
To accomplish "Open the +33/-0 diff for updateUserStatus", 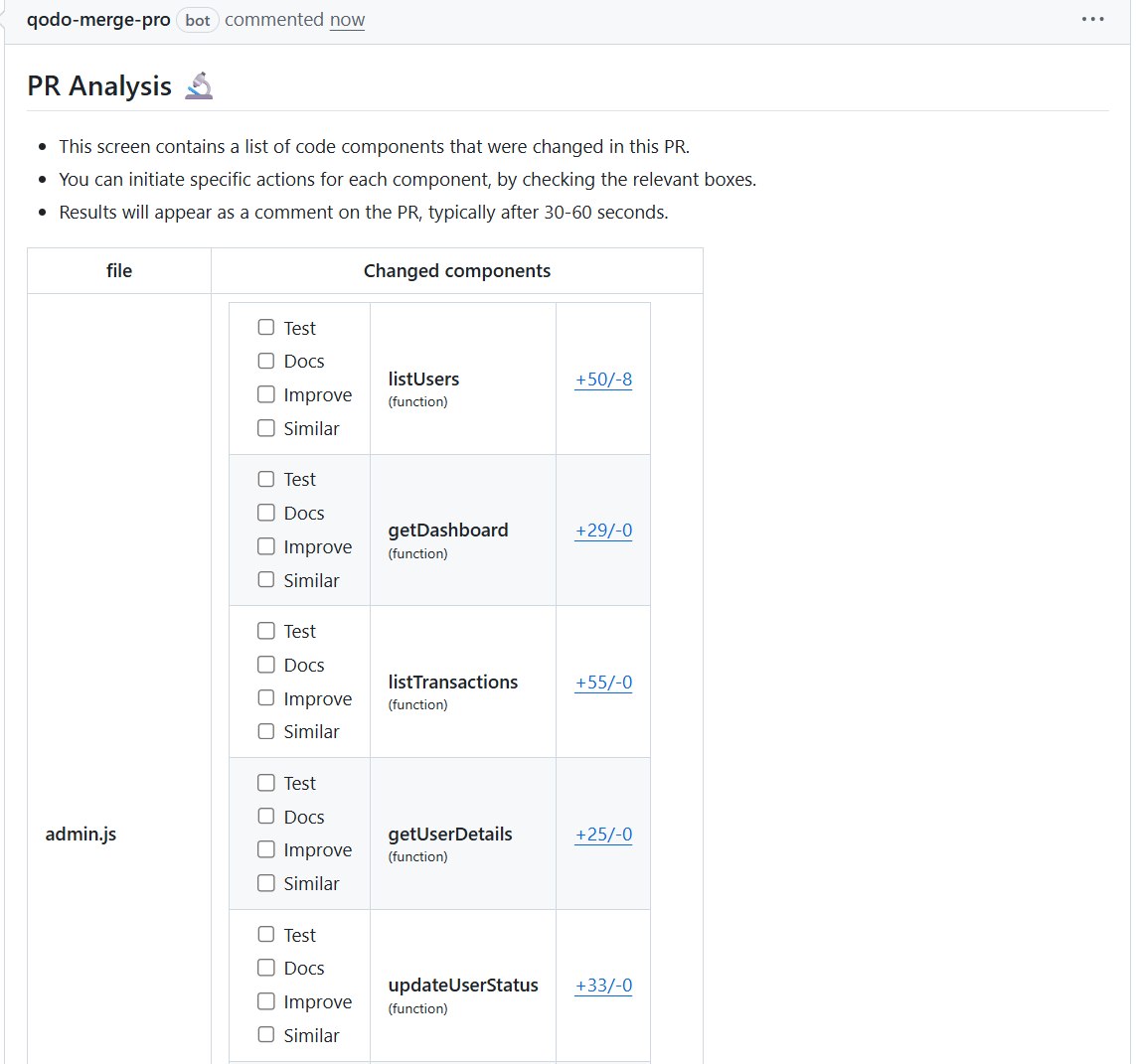I will coord(603,986).
